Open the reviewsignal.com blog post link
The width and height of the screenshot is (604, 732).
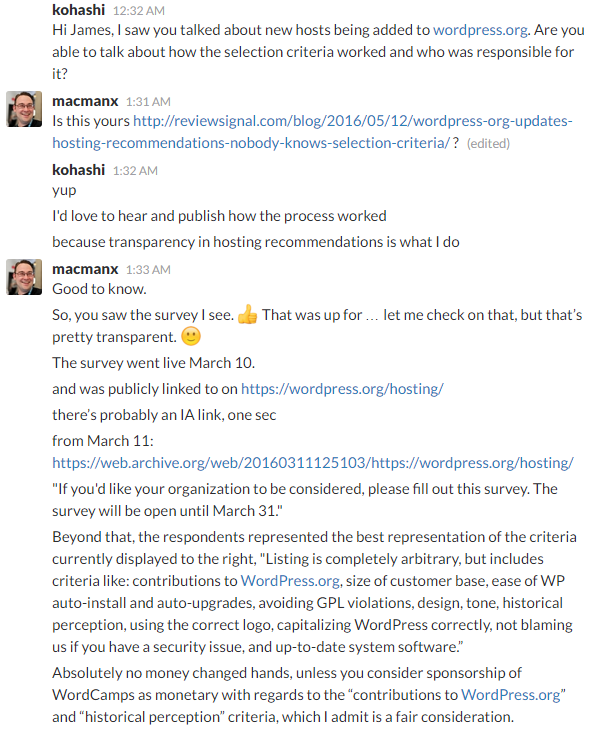coord(312,132)
